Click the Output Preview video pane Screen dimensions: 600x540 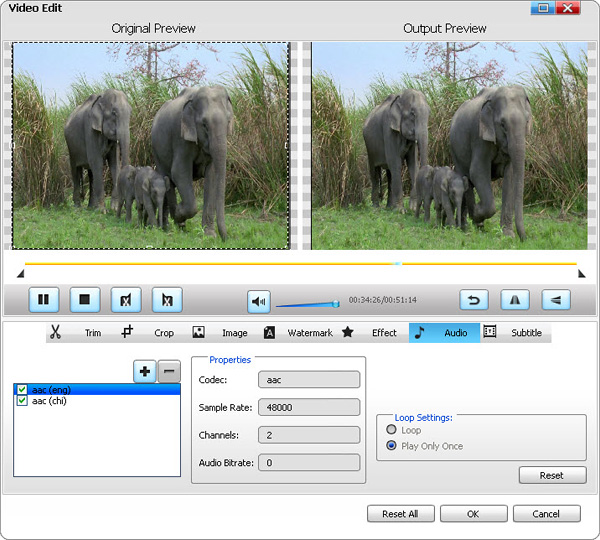(x=449, y=146)
